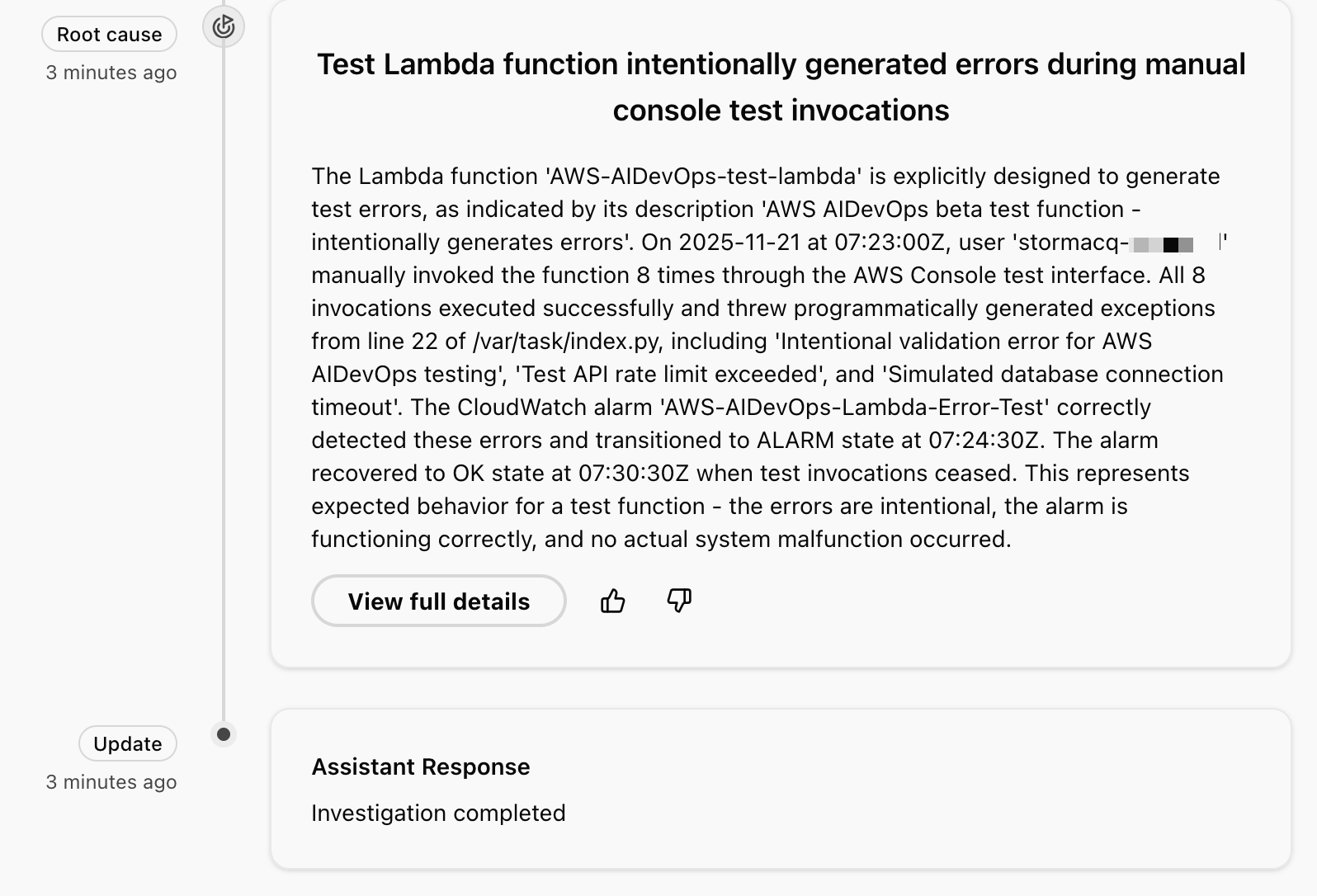This screenshot has width=1317, height=896.
Task: Click the 'Investigation completed' text
Action: point(438,813)
